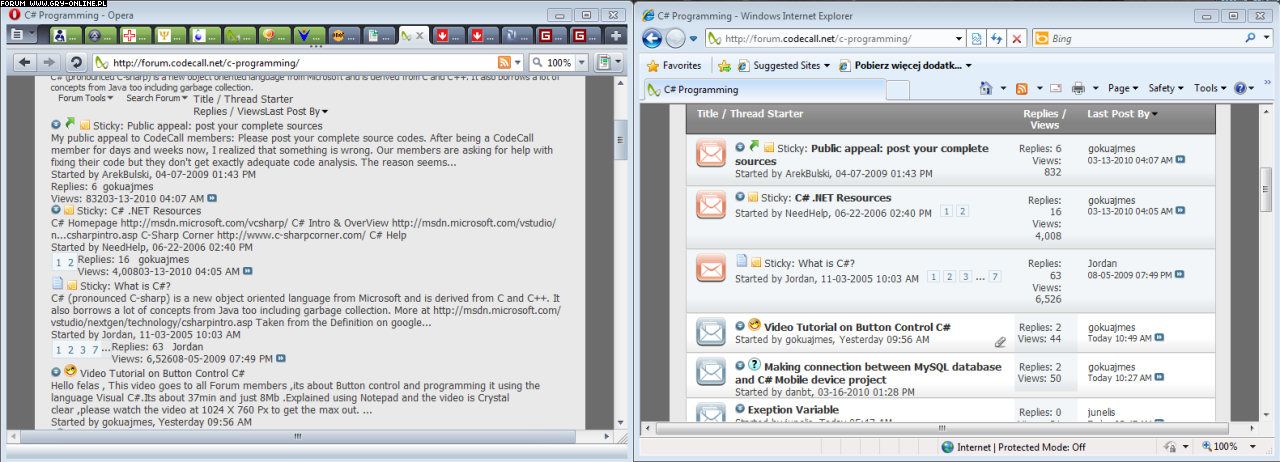
Task: Go back in Internet Explorer
Action: click(652, 38)
